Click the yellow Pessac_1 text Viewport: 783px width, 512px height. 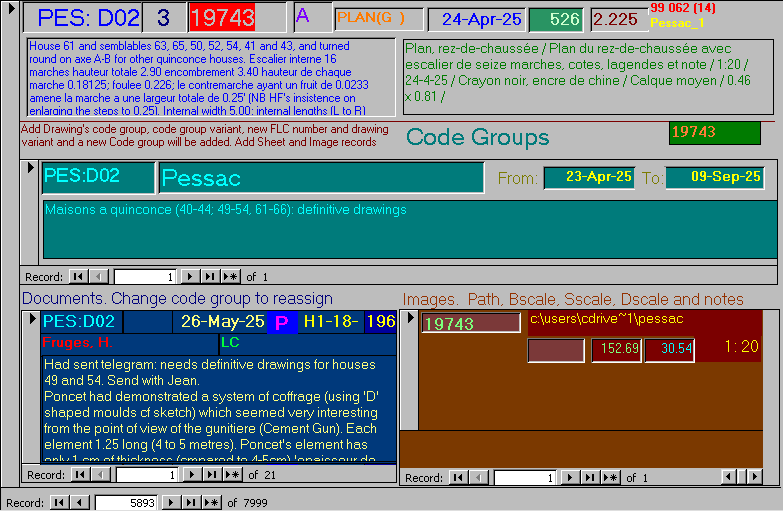pyautogui.click(x=677, y=23)
